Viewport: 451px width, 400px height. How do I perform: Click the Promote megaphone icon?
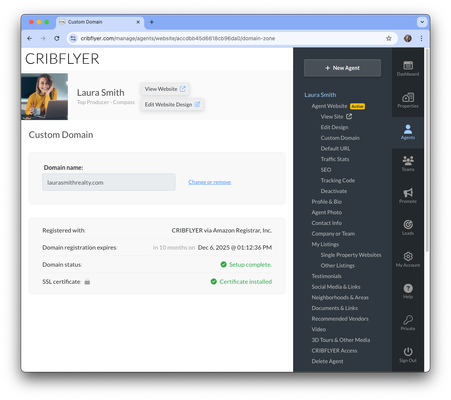click(408, 192)
